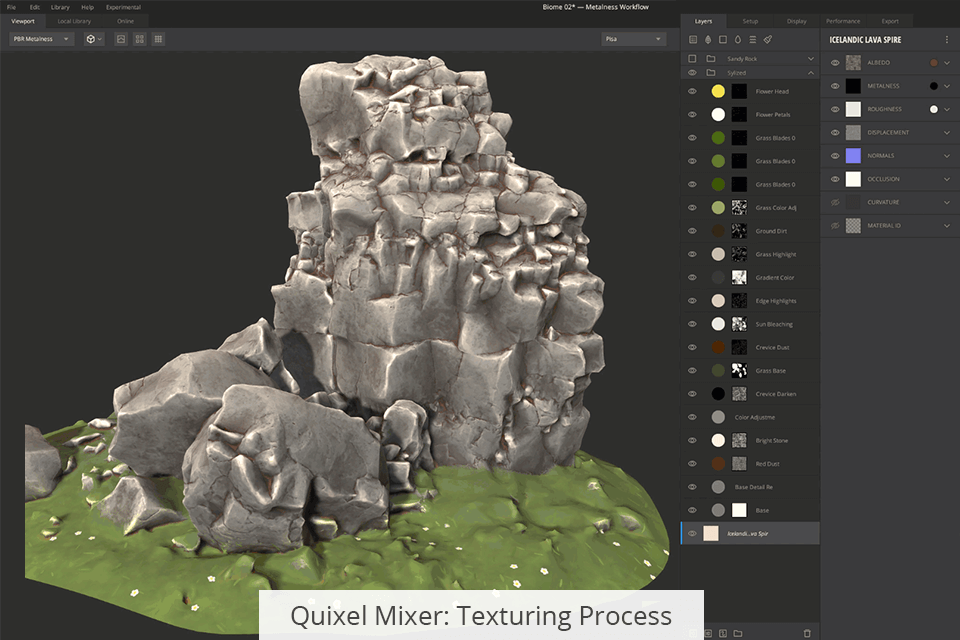Screen dimensions: 960x640
Task: Click the three-lines layer set icon
Action: click(x=752, y=39)
